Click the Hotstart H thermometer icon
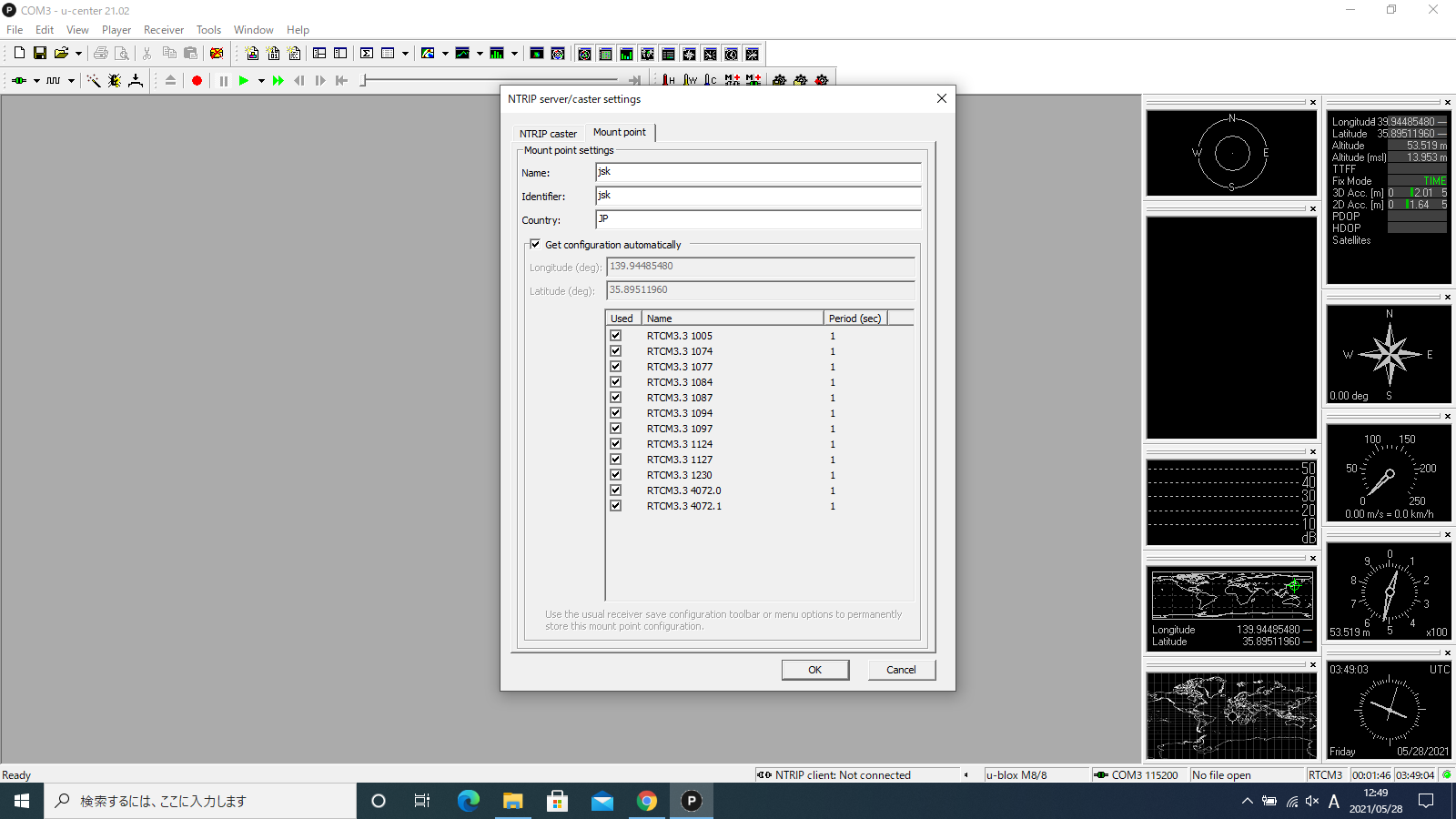 pos(669,81)
